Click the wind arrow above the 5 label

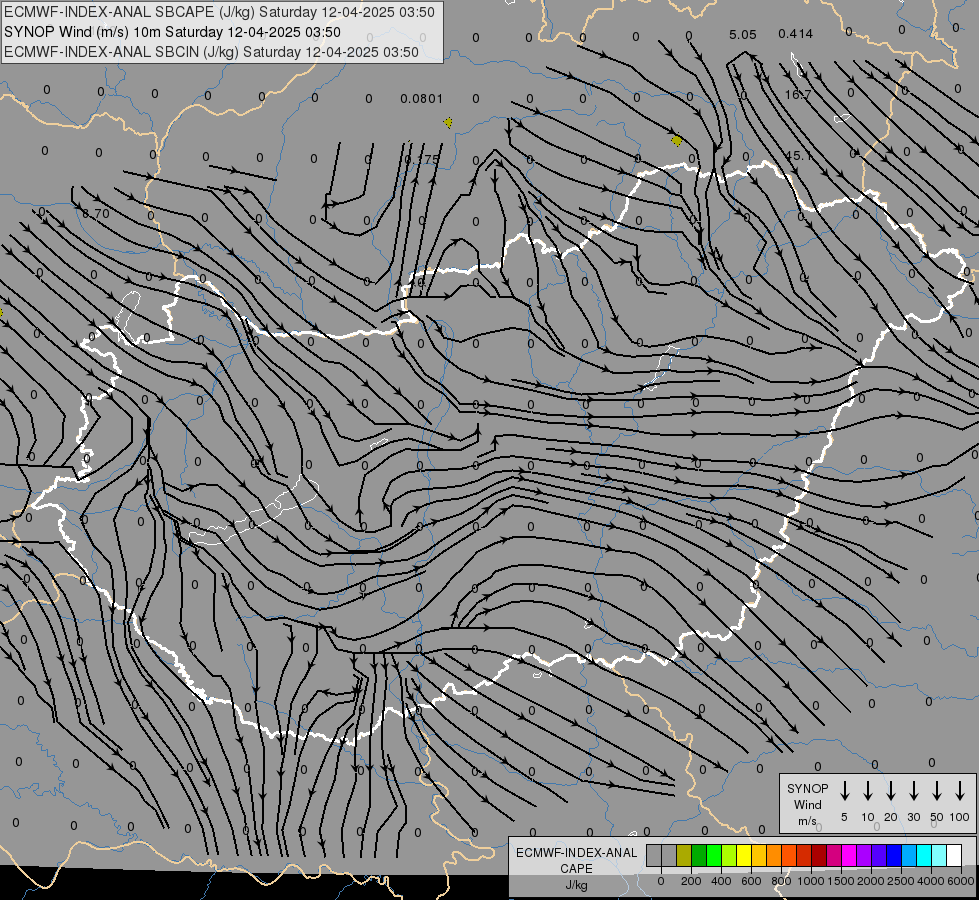(844, 791)
